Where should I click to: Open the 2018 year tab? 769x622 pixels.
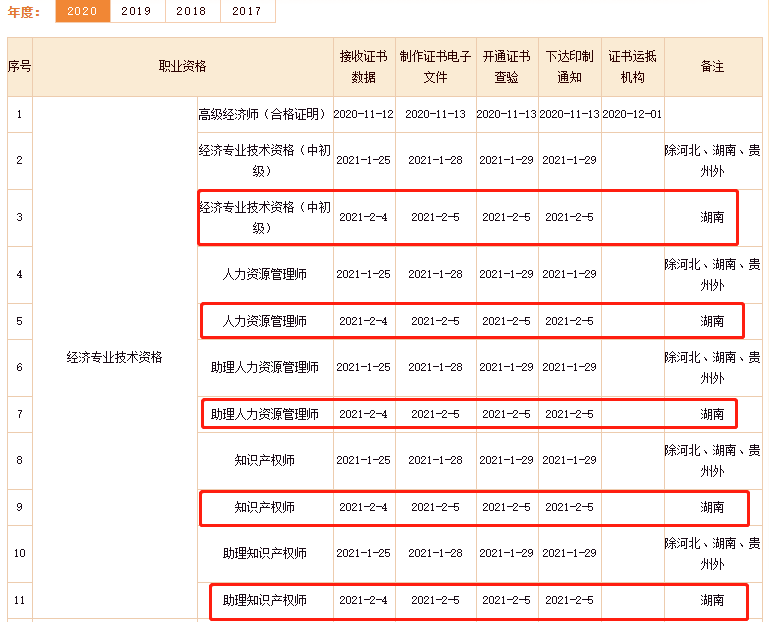[191, 11]
